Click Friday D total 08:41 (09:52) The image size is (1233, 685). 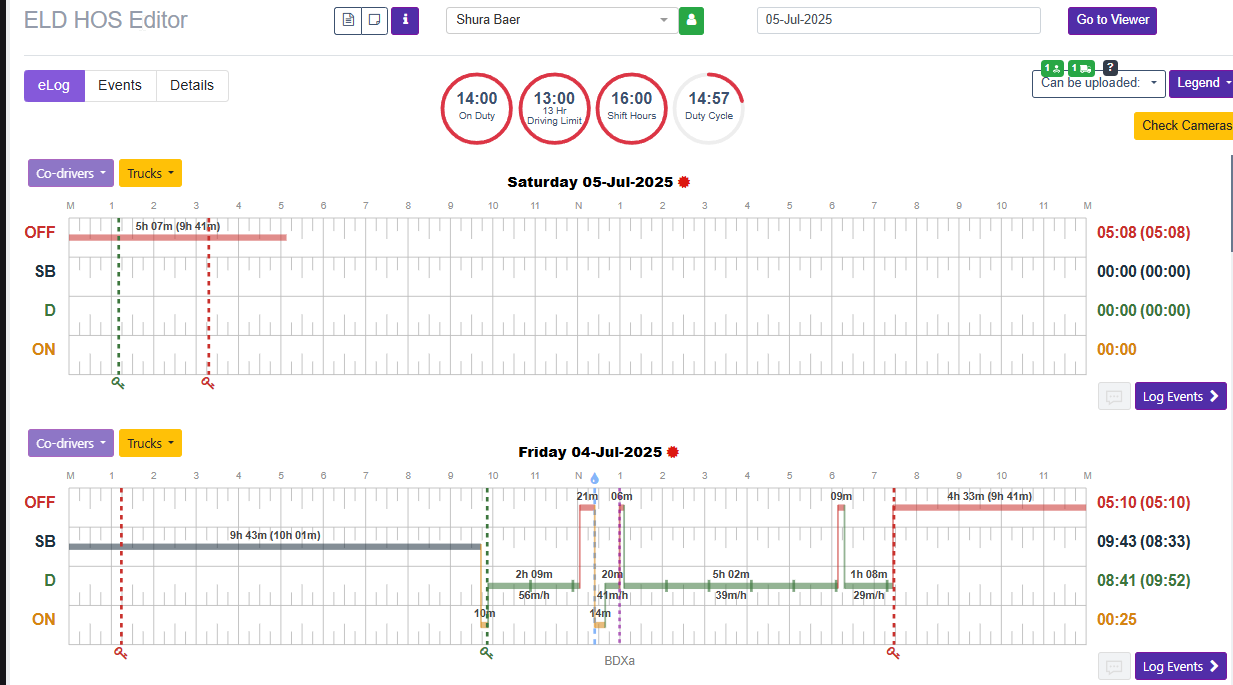(x=1144, y=580)
